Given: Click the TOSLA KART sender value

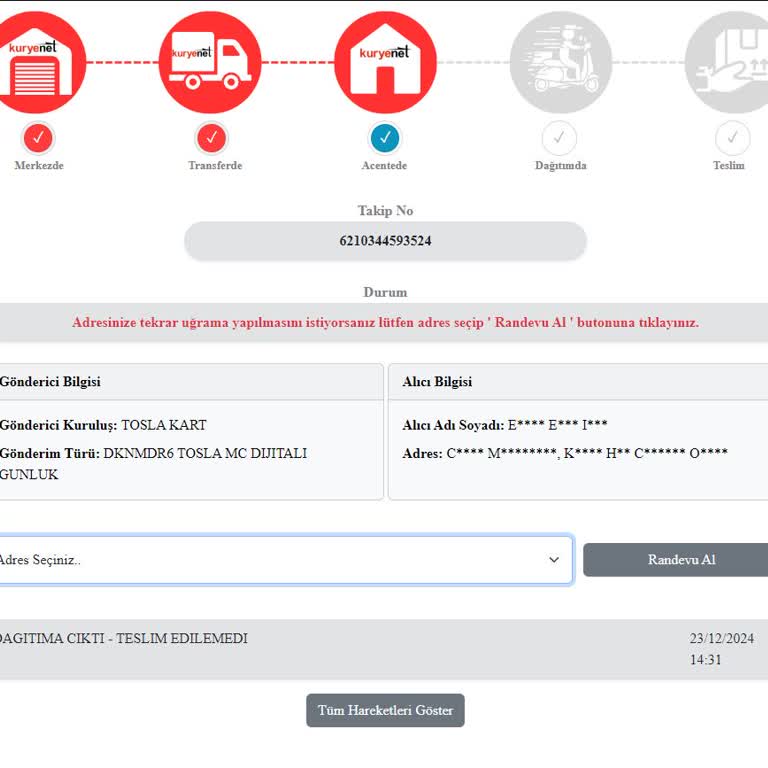Looking at the screenshot, I should point(164,425).
